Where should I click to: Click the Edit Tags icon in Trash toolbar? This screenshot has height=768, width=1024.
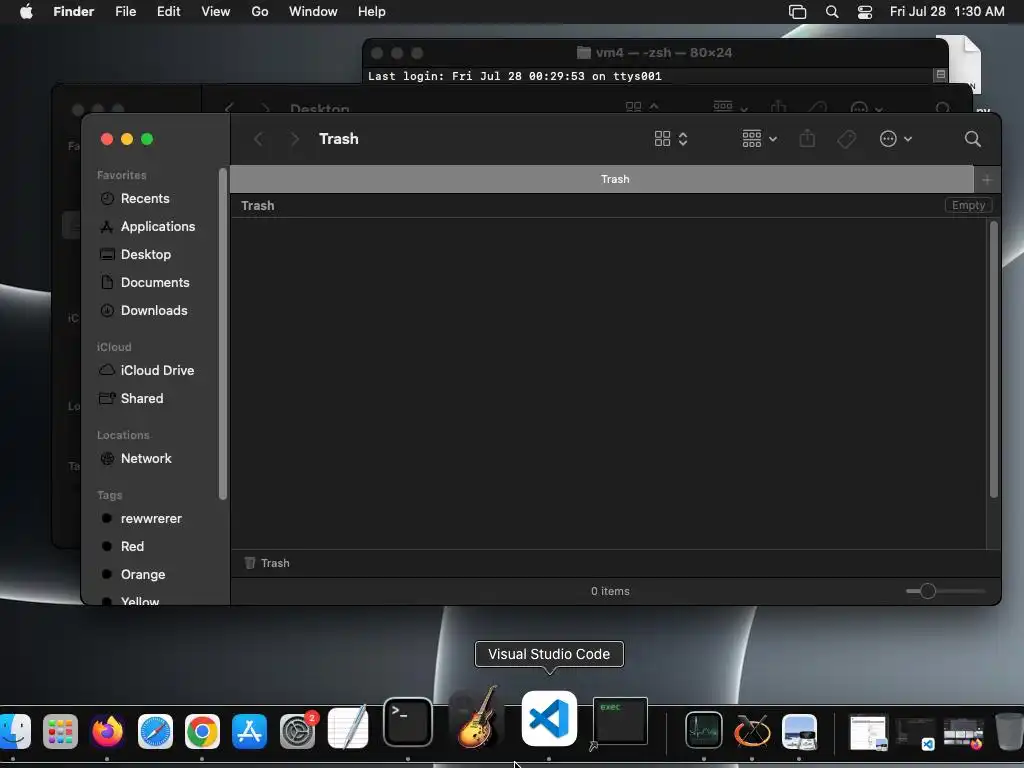point(846,139)
